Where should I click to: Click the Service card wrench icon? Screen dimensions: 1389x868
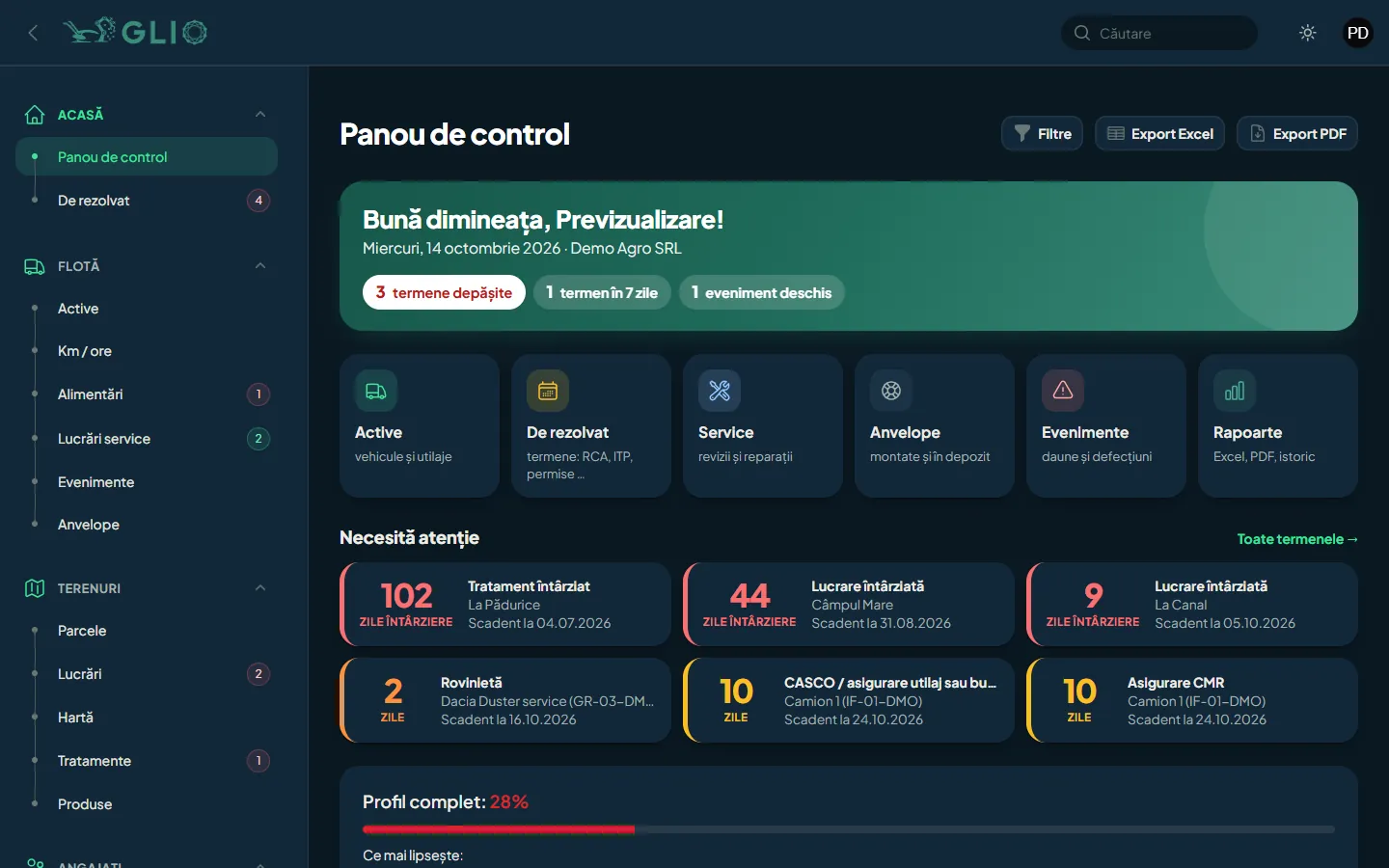click(x=720, y=391)
